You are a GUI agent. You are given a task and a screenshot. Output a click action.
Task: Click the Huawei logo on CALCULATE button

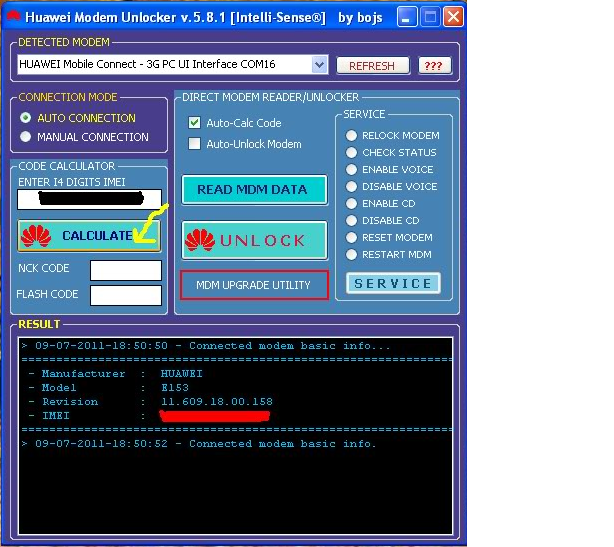36,236
